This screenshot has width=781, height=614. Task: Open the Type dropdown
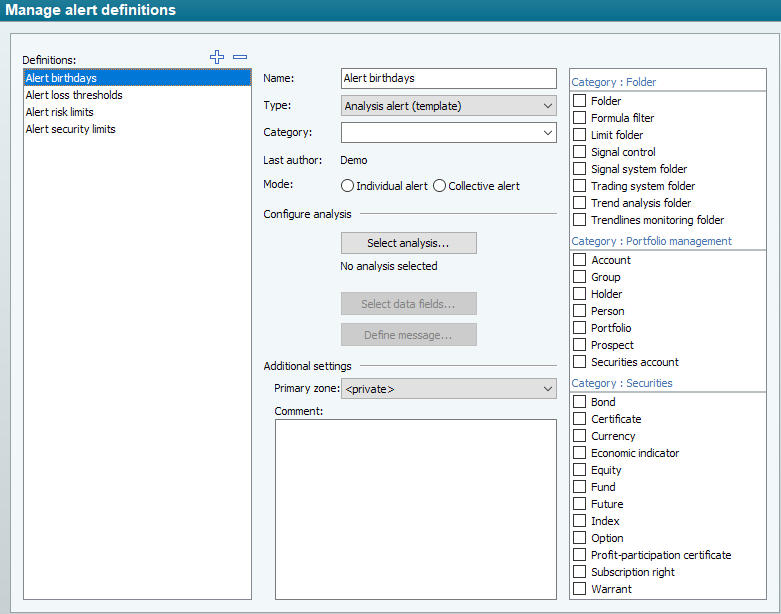448,106
